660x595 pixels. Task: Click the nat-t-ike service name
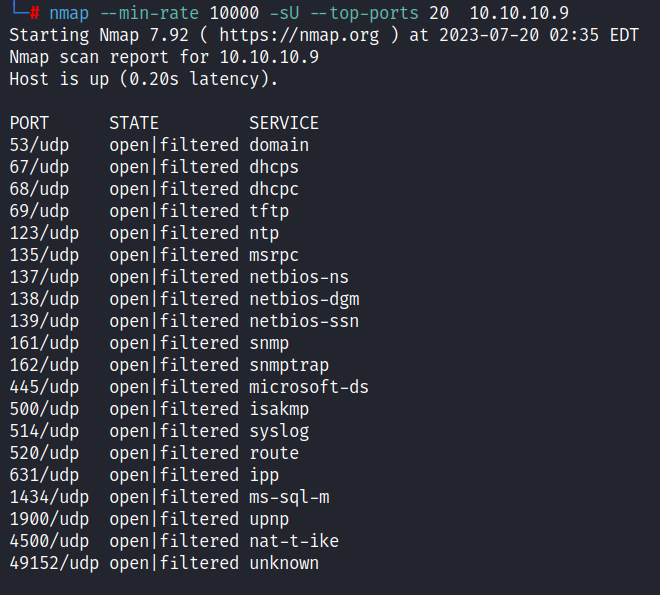click(294, 541)
